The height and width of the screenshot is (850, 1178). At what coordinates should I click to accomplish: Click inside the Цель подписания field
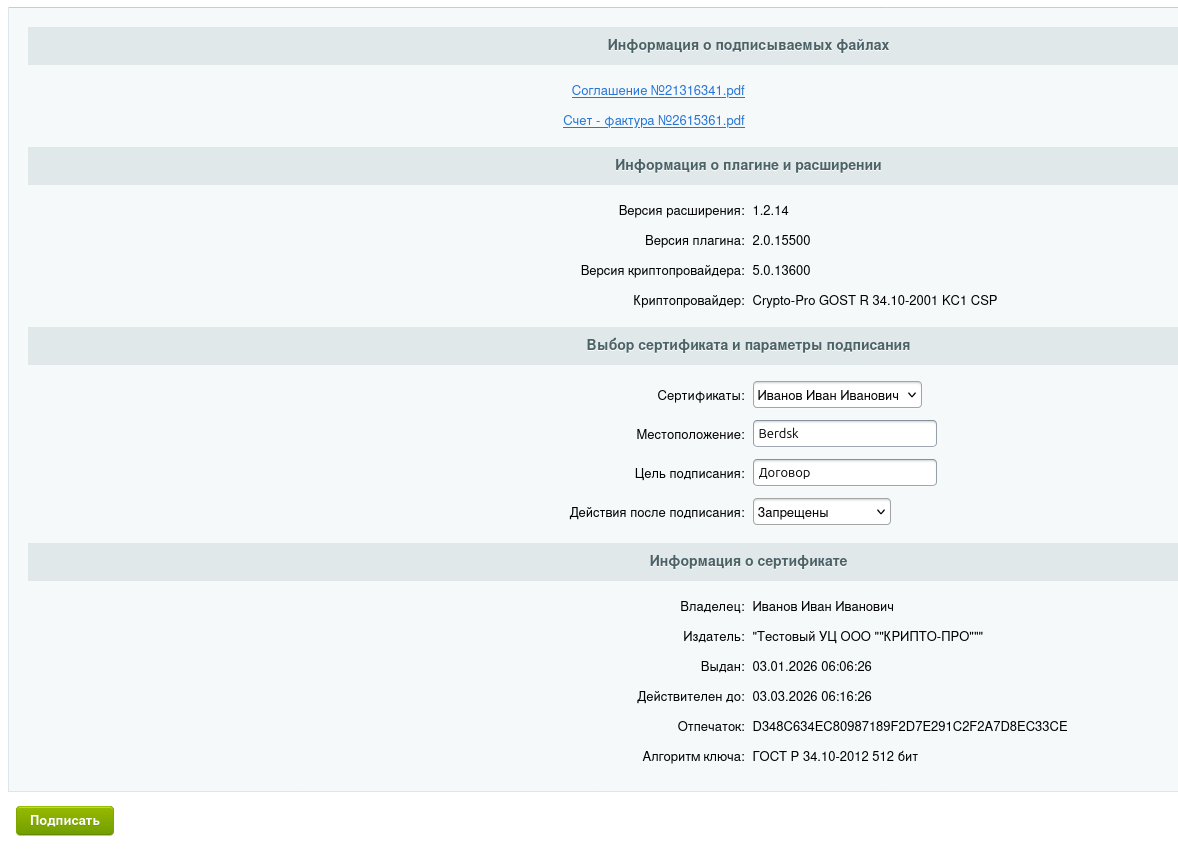coord(844,472)
